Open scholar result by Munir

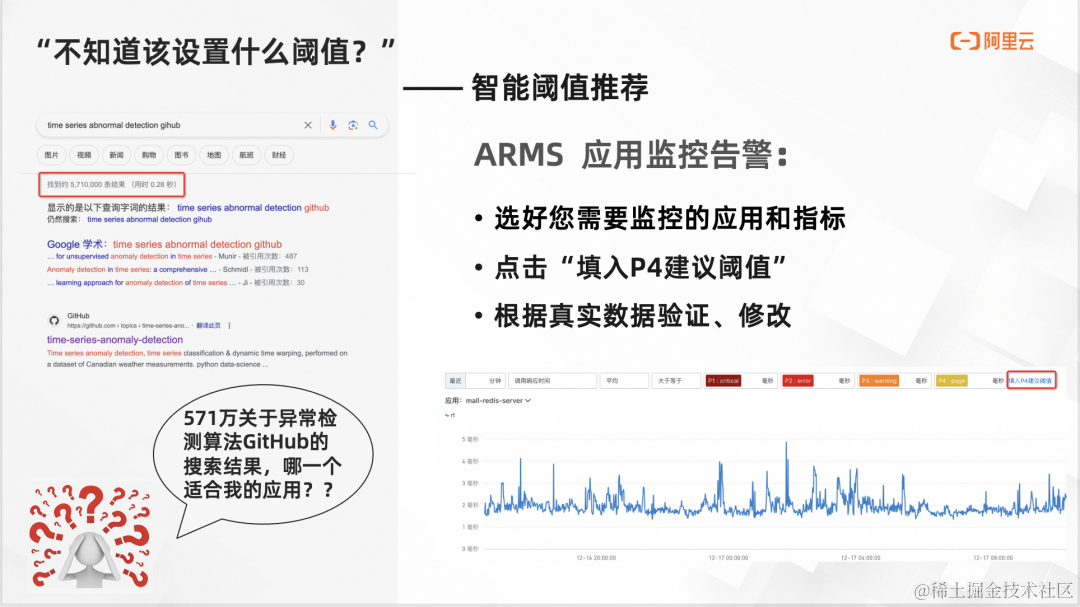click(x=129, y=256)
